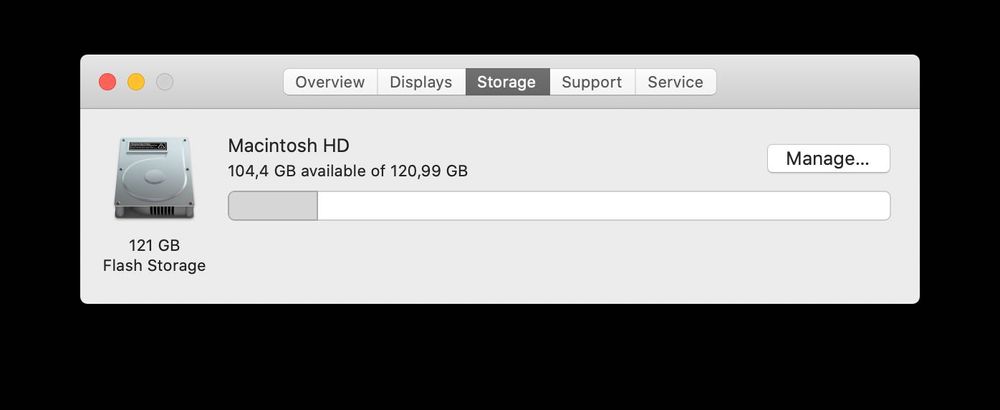Click the 121 GB capacity label
This screenshot has width=1000, height=410.
click(x=154, y=245)
